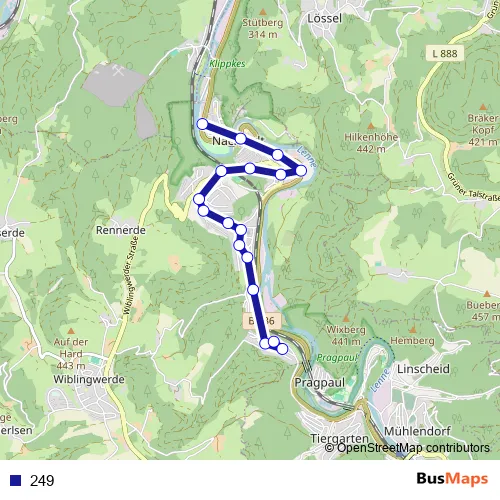This screenshot has width=500, height=500.
Task: Click the blue 249 legend color square
Action: 15,480
